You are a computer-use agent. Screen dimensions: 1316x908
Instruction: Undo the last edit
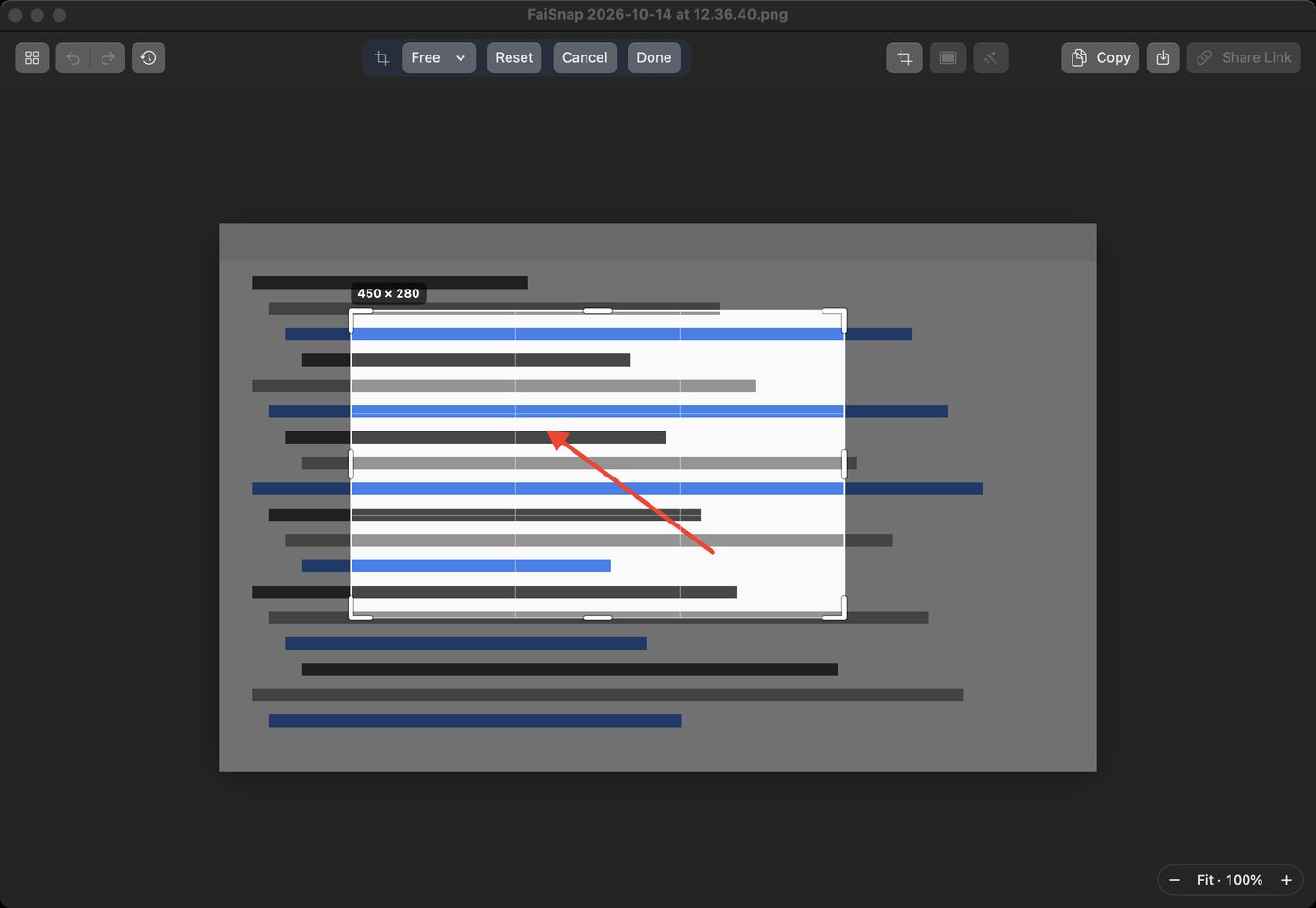(73, 57)
